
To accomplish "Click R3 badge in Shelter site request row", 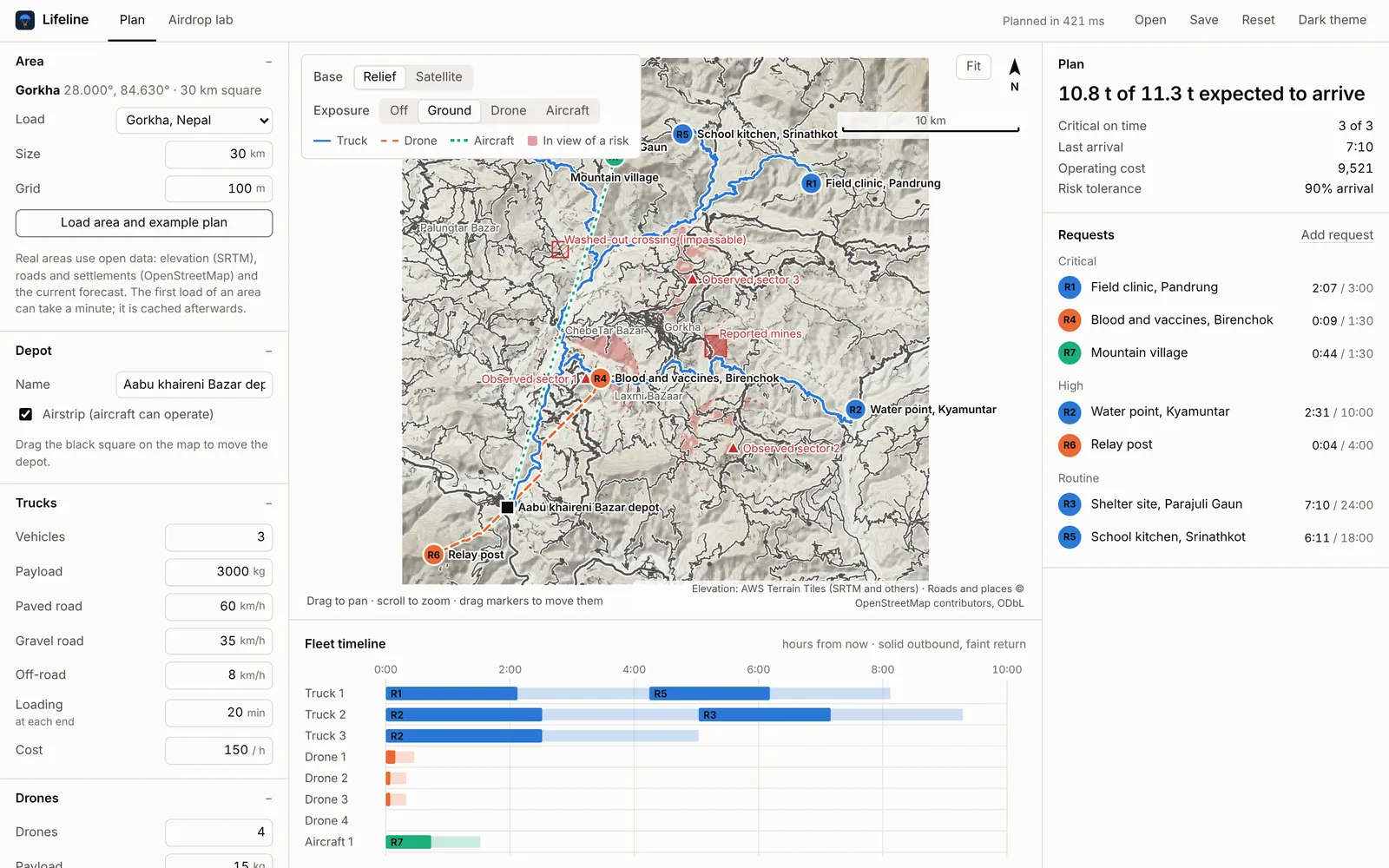I will click(1070, 504).
